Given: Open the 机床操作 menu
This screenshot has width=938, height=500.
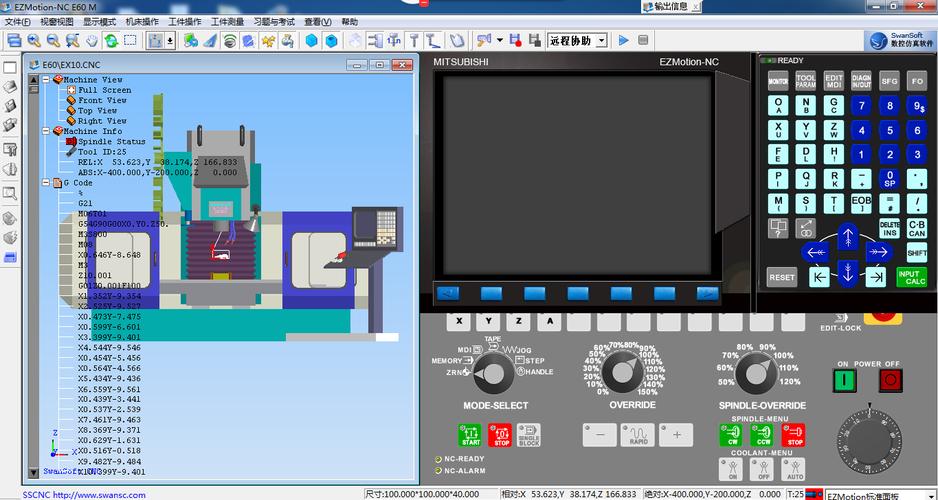Looking at the screenshot, I should [142, 21].
